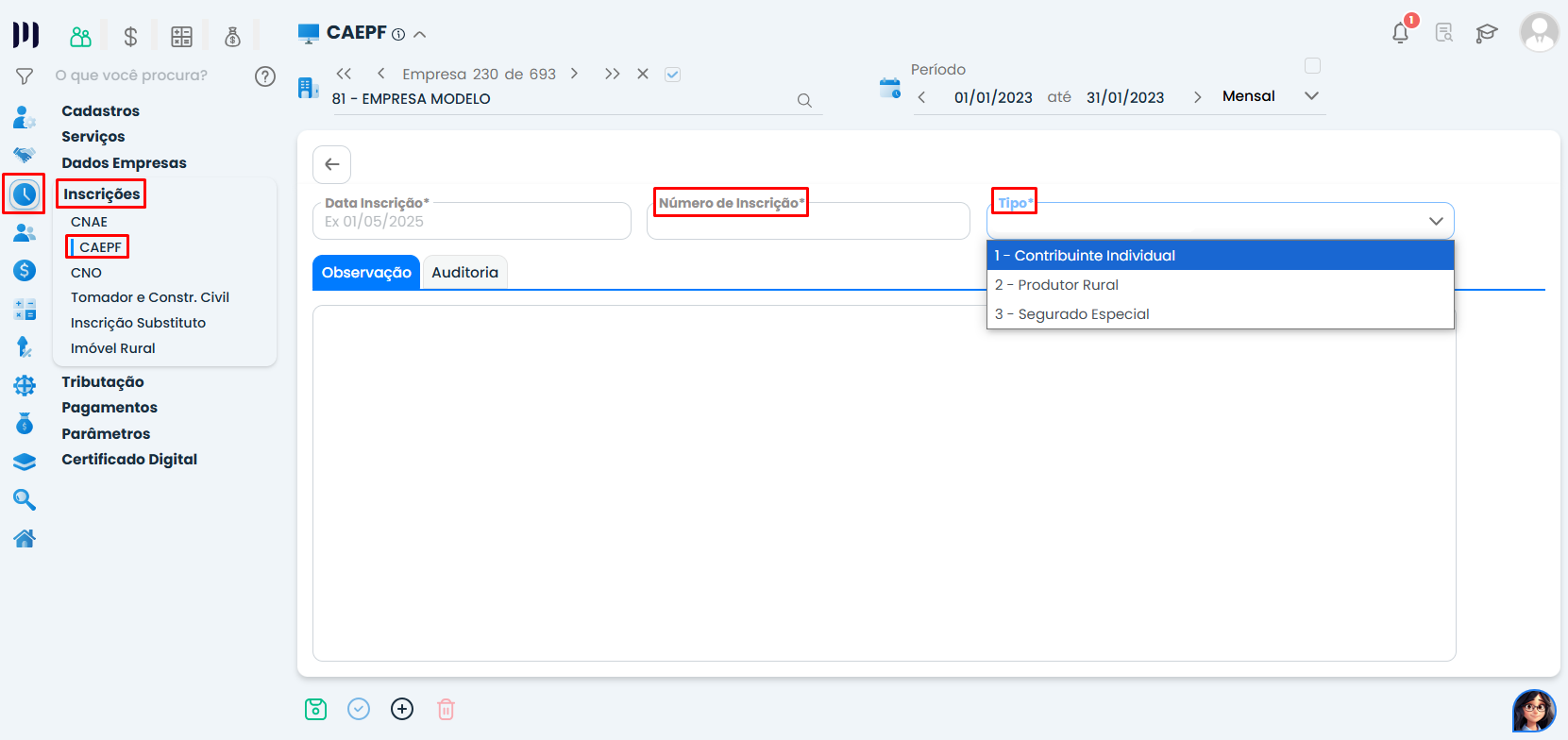
Task: Switch to the Auditoria tab
Action: [x=465, y=272]
